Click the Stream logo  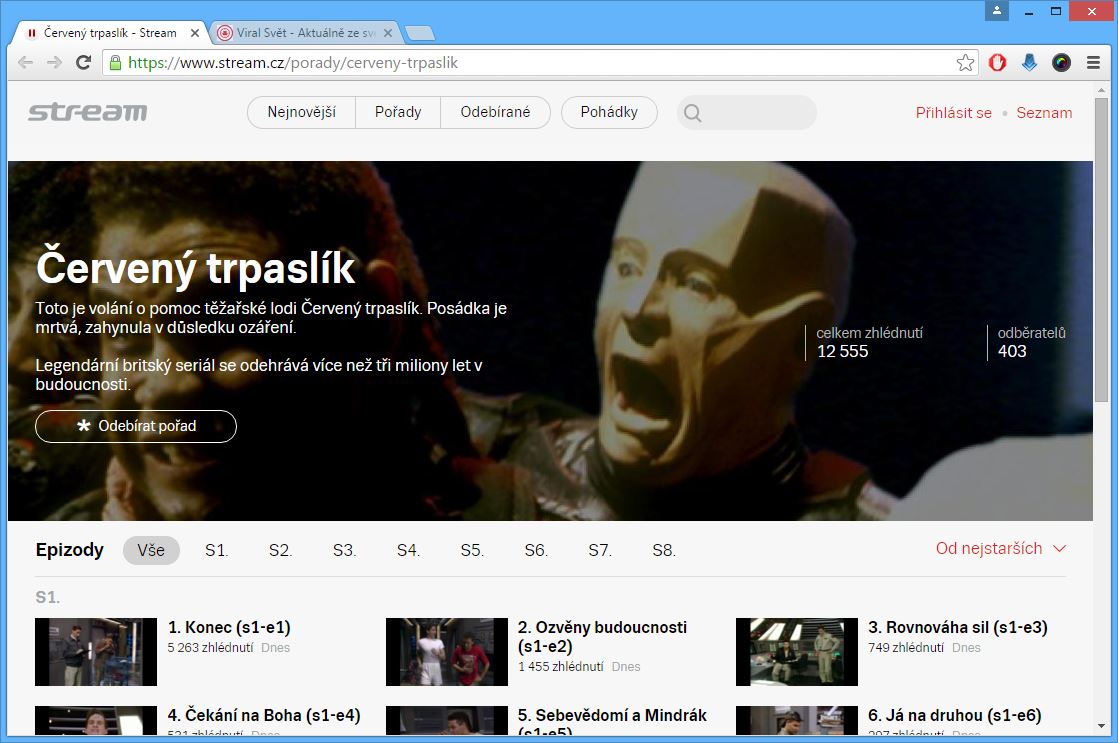(88, 112)
